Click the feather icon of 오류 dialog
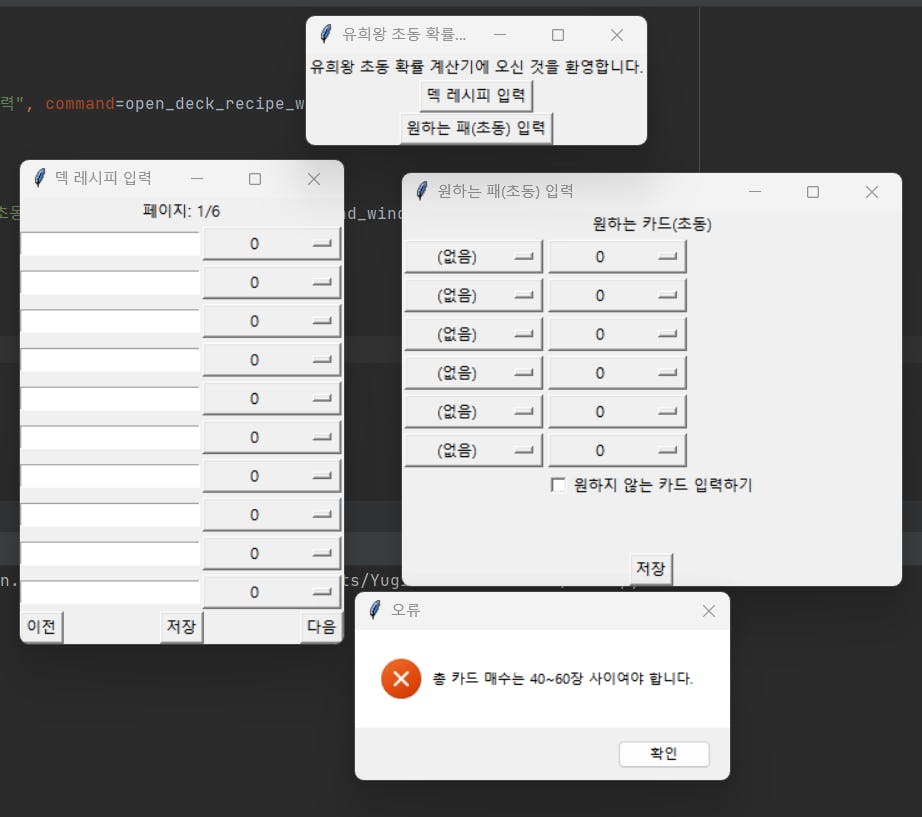This screenshot has width=922, height=817. click(x=375, y=610)
